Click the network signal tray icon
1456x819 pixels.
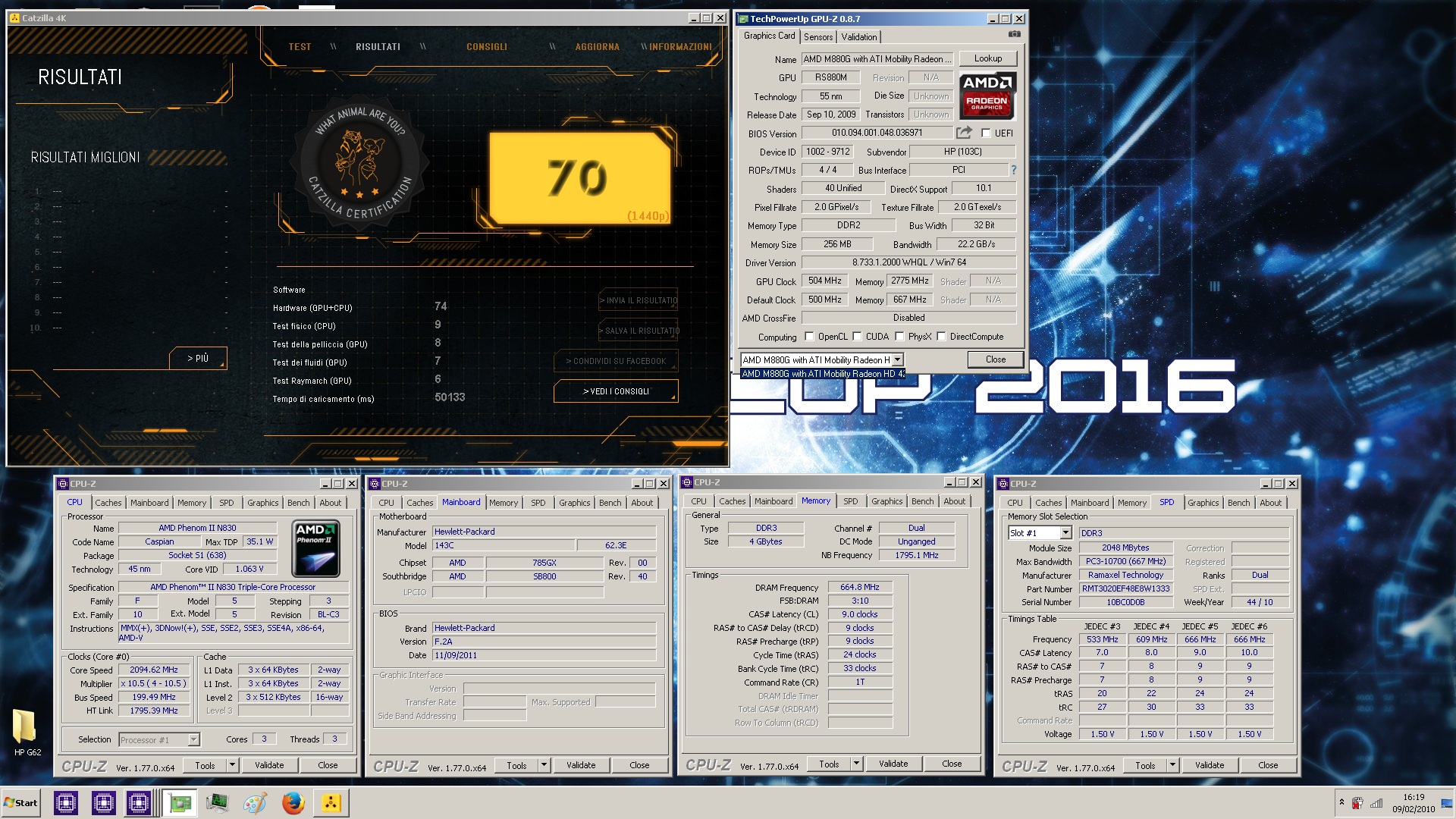pos(1376,803)
